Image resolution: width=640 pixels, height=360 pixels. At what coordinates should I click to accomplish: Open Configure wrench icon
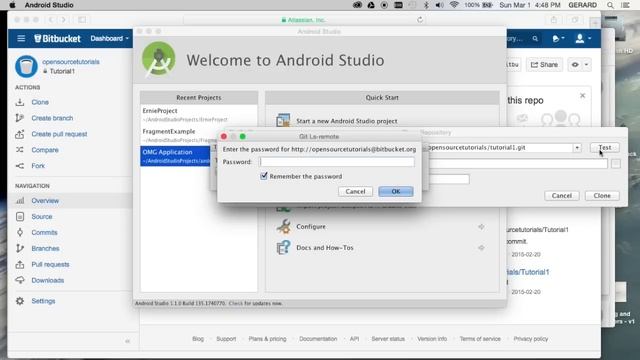[283, 226]
